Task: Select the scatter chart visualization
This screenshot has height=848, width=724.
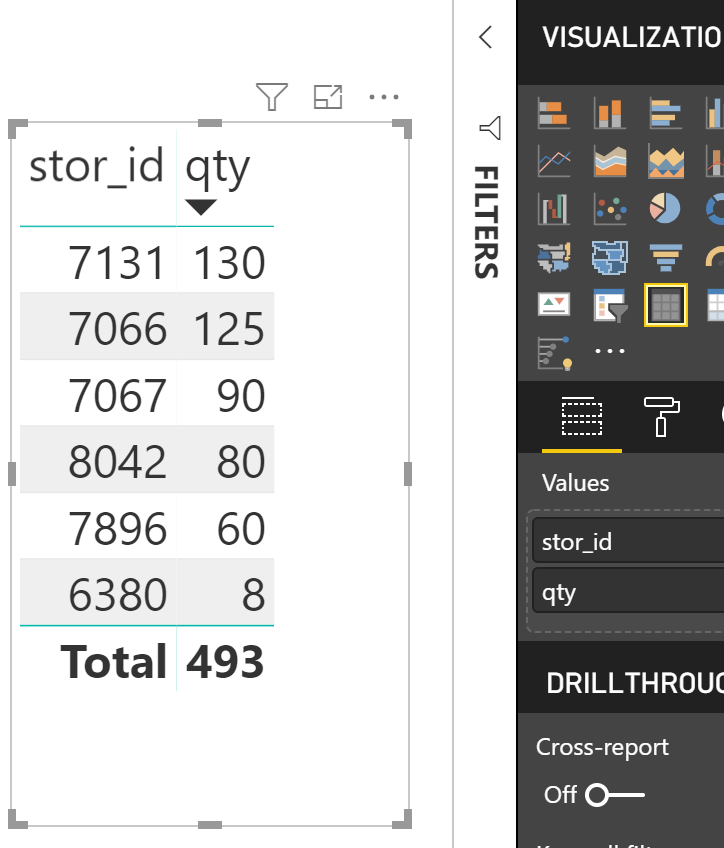Action: coord(610,208)
